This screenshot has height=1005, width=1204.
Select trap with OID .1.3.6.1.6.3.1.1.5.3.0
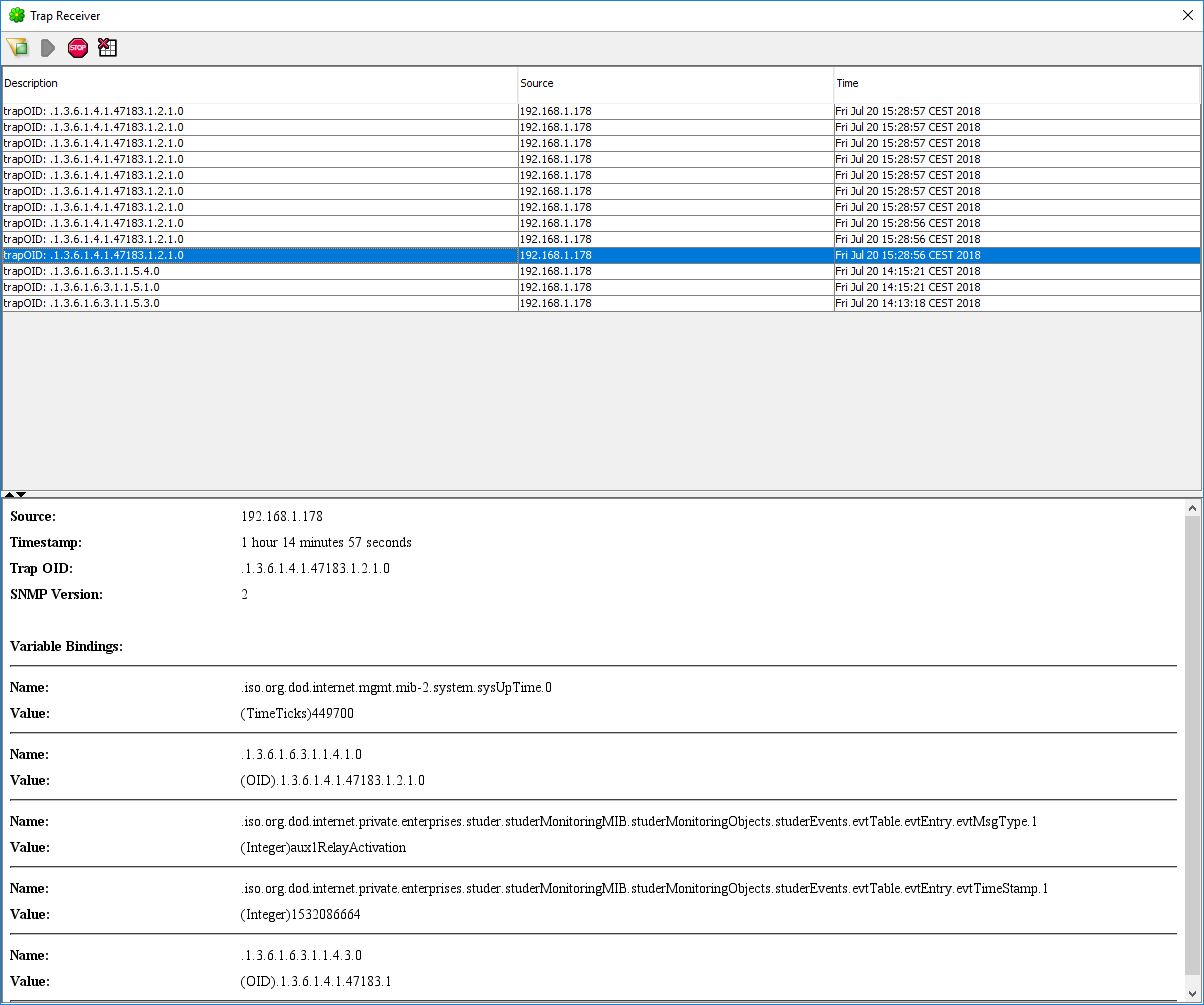pyautogui.click(x=259, y=303)
